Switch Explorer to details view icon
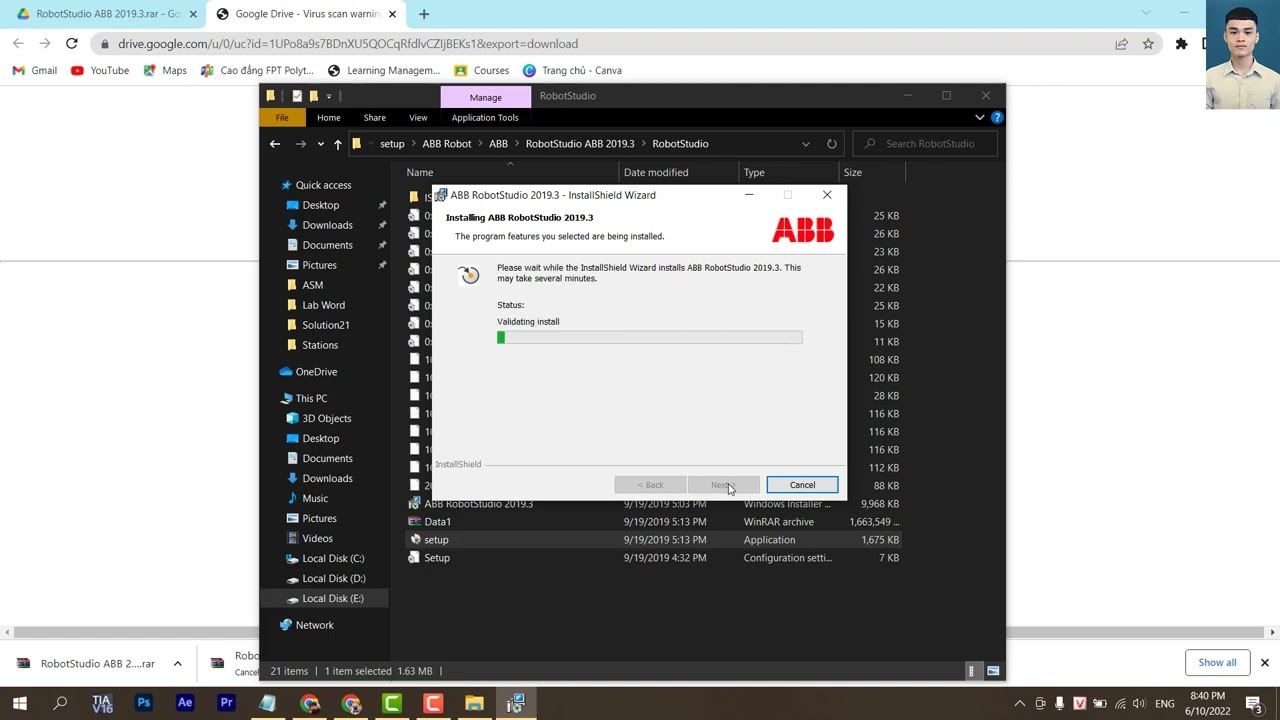Viewport: 1280px width, 720px height. [x=971, y=671]
